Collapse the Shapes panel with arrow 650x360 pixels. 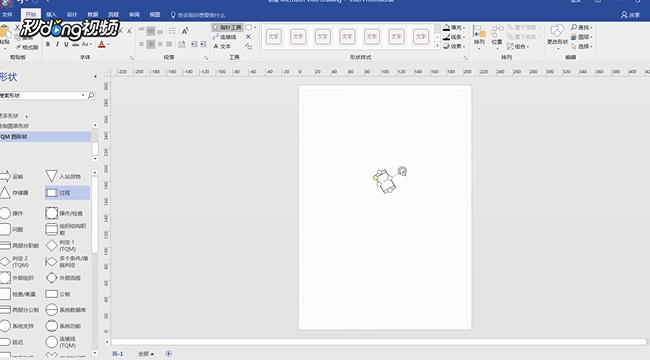[95, 76]
